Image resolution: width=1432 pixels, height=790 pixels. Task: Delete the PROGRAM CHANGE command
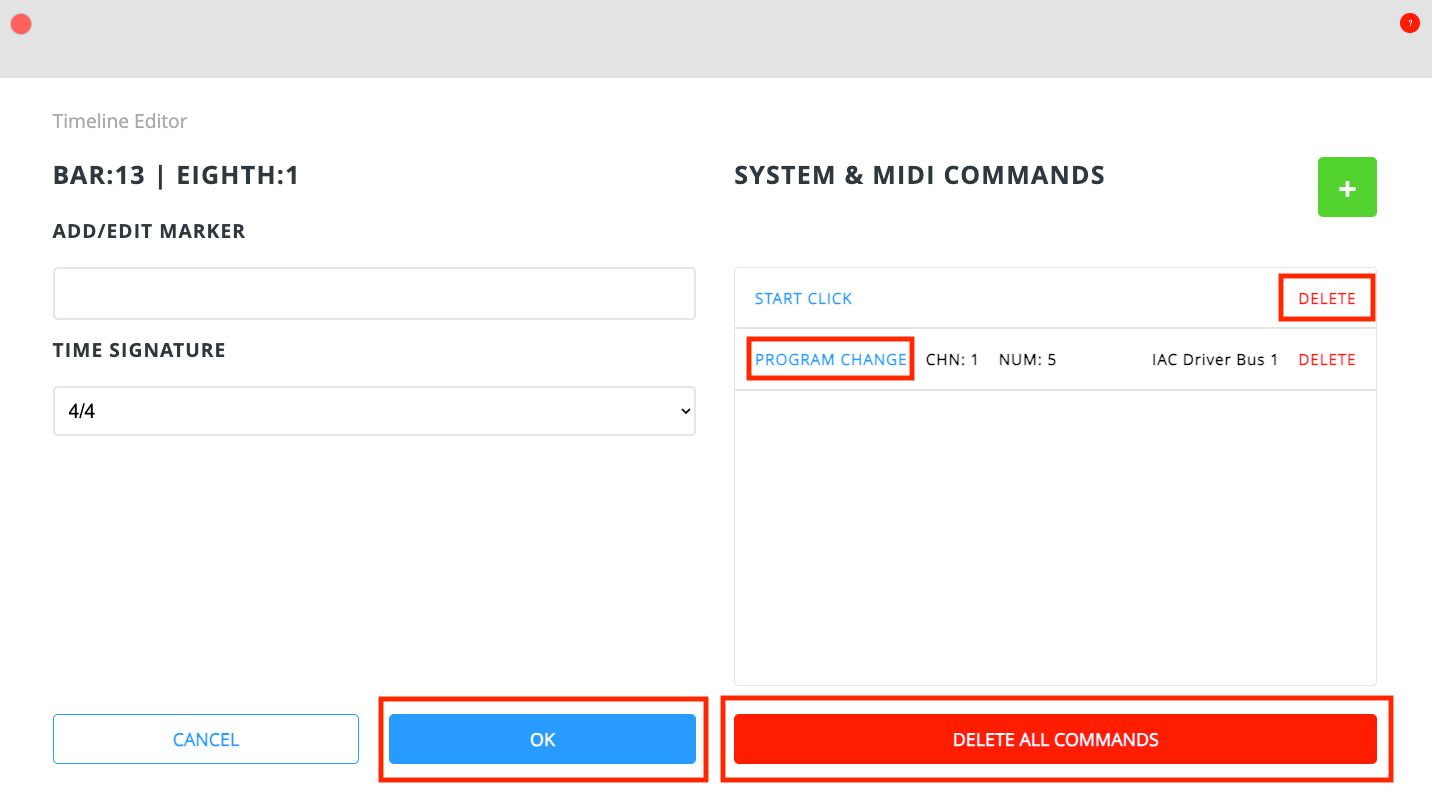click(1326, 360)
